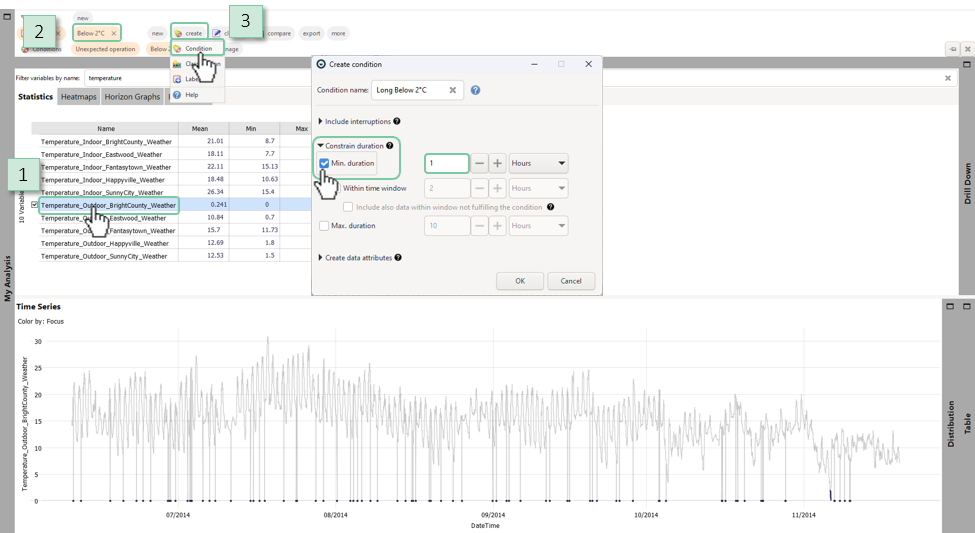
Task: Enable the Max. duration checkbox
Action: coord(324,226)
